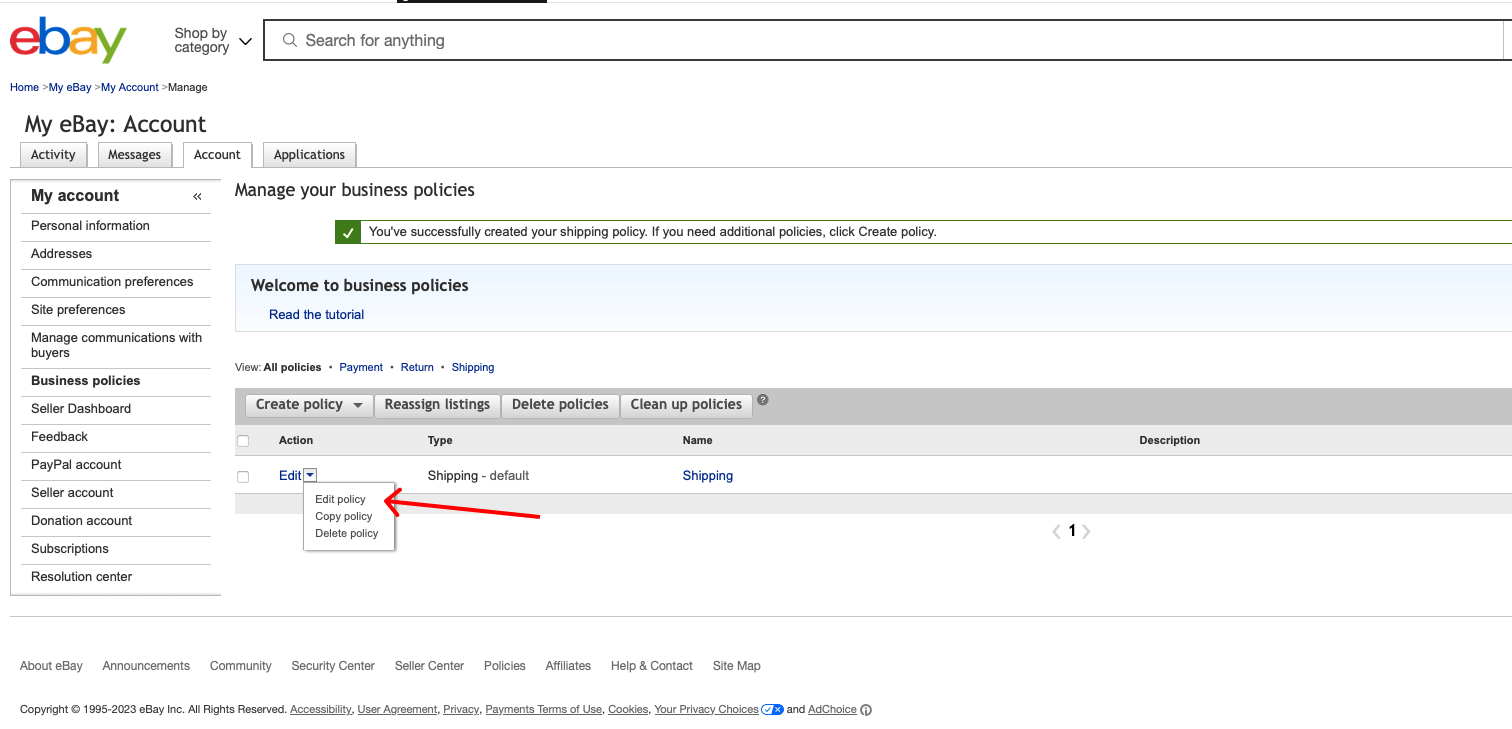Go to next page with right pagination arrow
Viewport: 1512px width, 729px height.
1087,531
